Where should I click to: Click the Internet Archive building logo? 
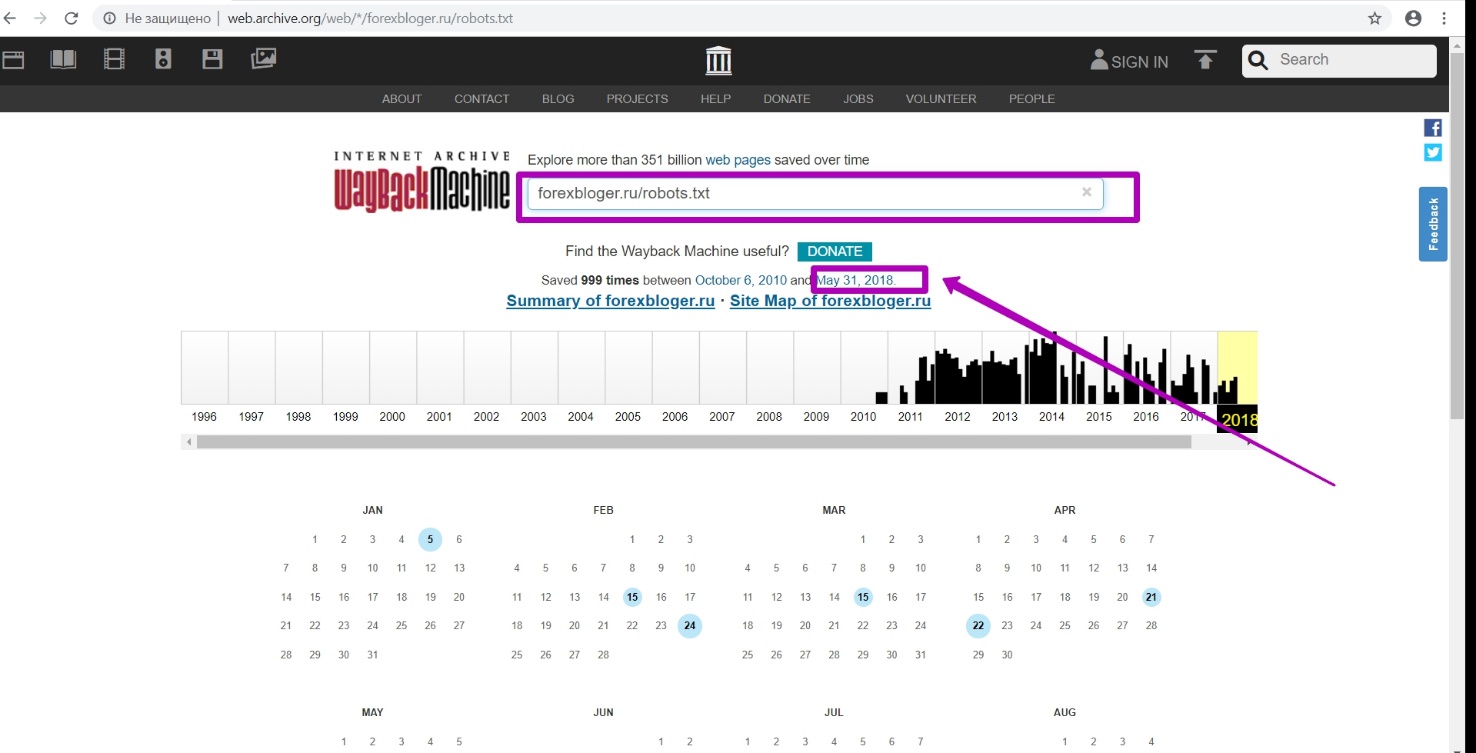tap(718, 61)
